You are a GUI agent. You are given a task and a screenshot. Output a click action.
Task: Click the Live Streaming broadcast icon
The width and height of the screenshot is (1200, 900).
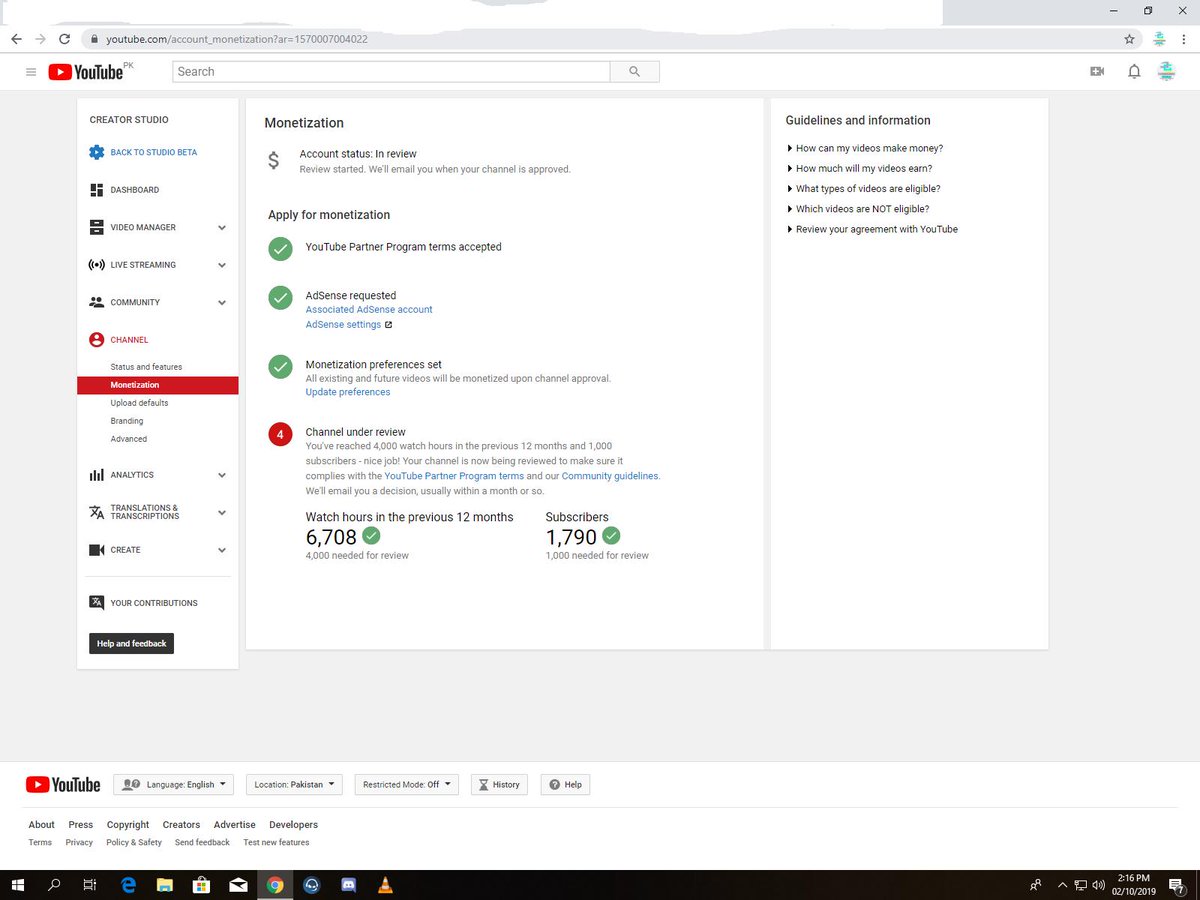point(96,265)
